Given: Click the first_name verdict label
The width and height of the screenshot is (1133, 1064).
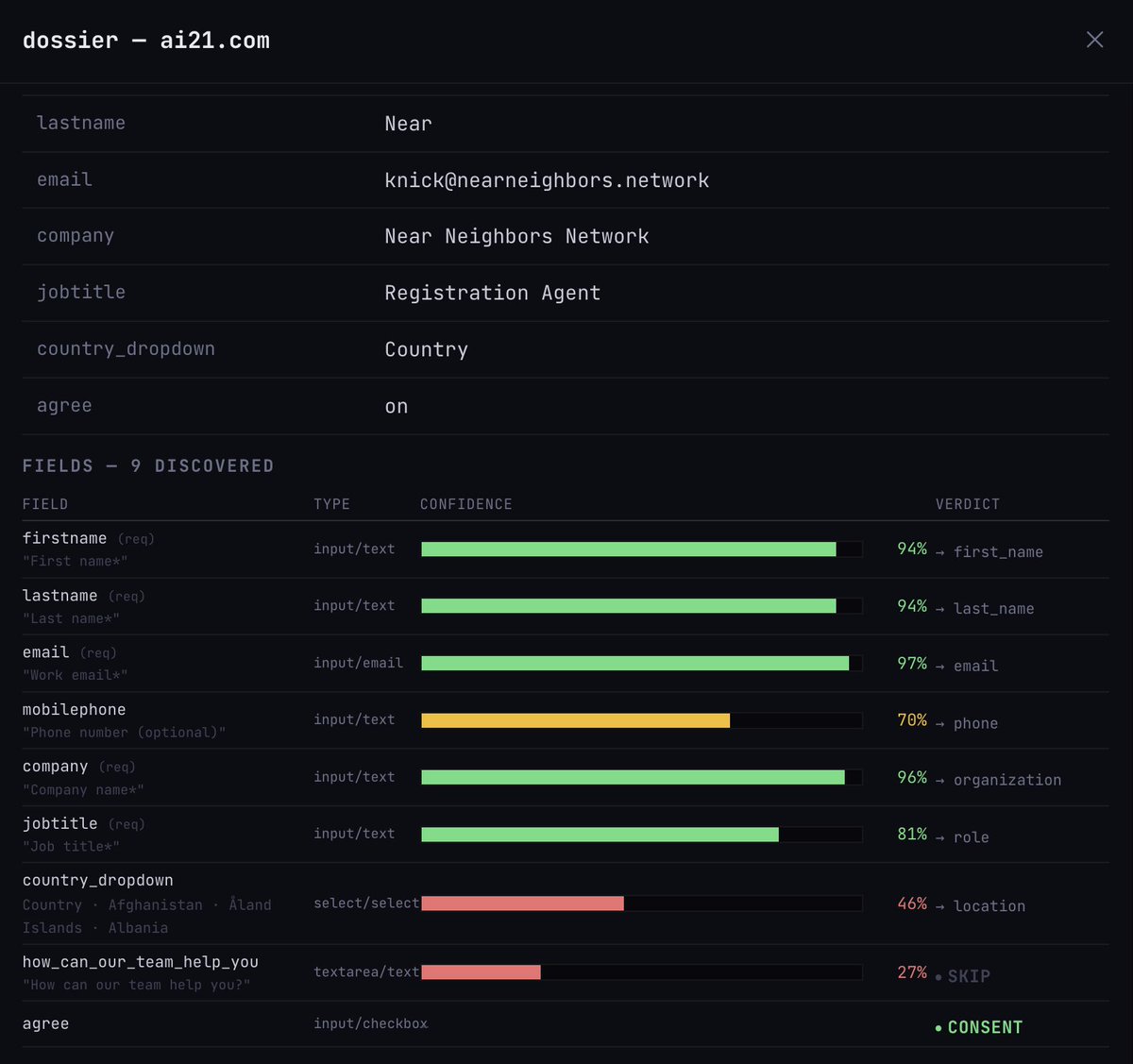Looking at the screenshot, I should (x=998, y=552).
